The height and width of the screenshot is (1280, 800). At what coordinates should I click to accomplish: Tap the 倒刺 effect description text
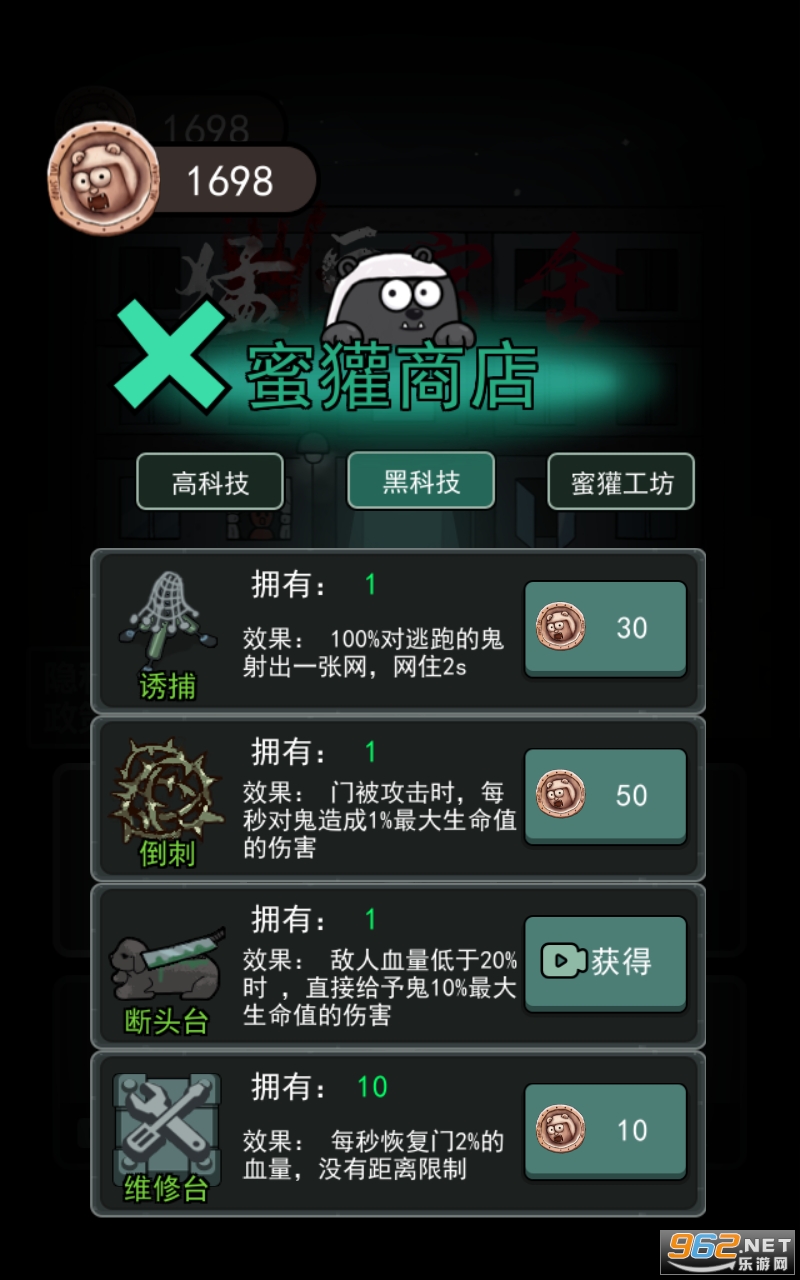pyautogui.click(x=380, y=820)
